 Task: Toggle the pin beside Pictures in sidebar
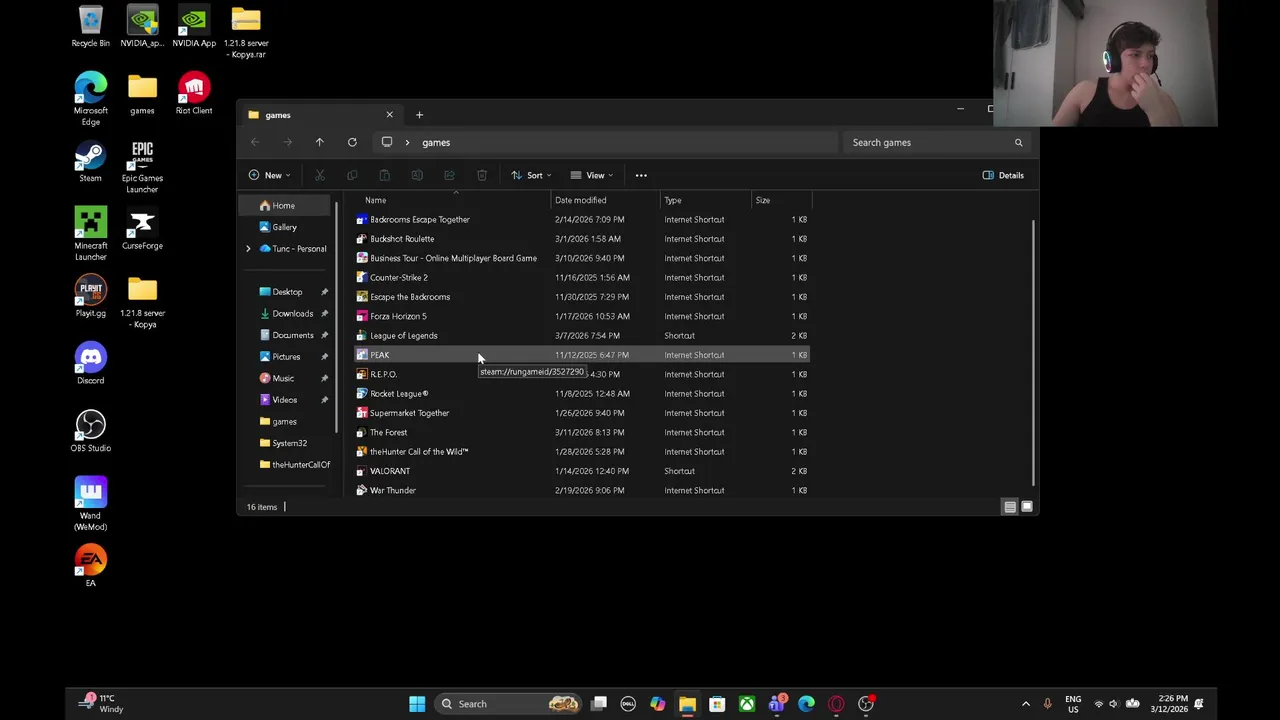[x=324, y=357]
